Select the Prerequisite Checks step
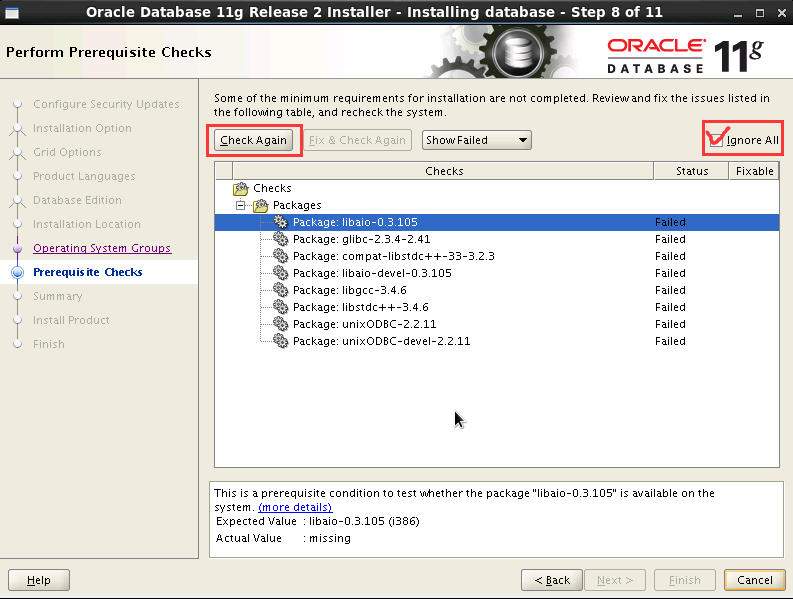 (x=88, y=272)
